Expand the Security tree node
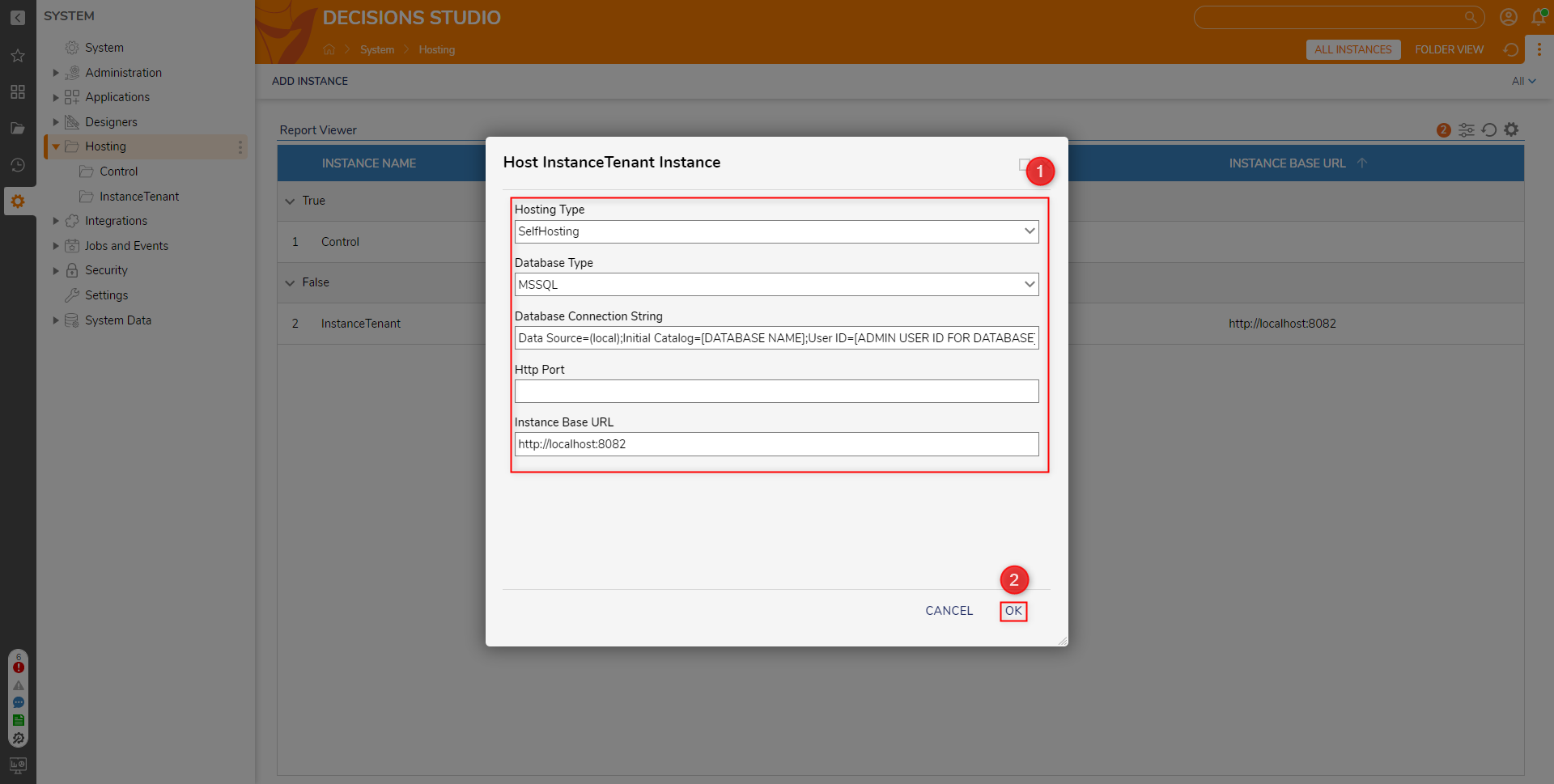 coord(56,270)
